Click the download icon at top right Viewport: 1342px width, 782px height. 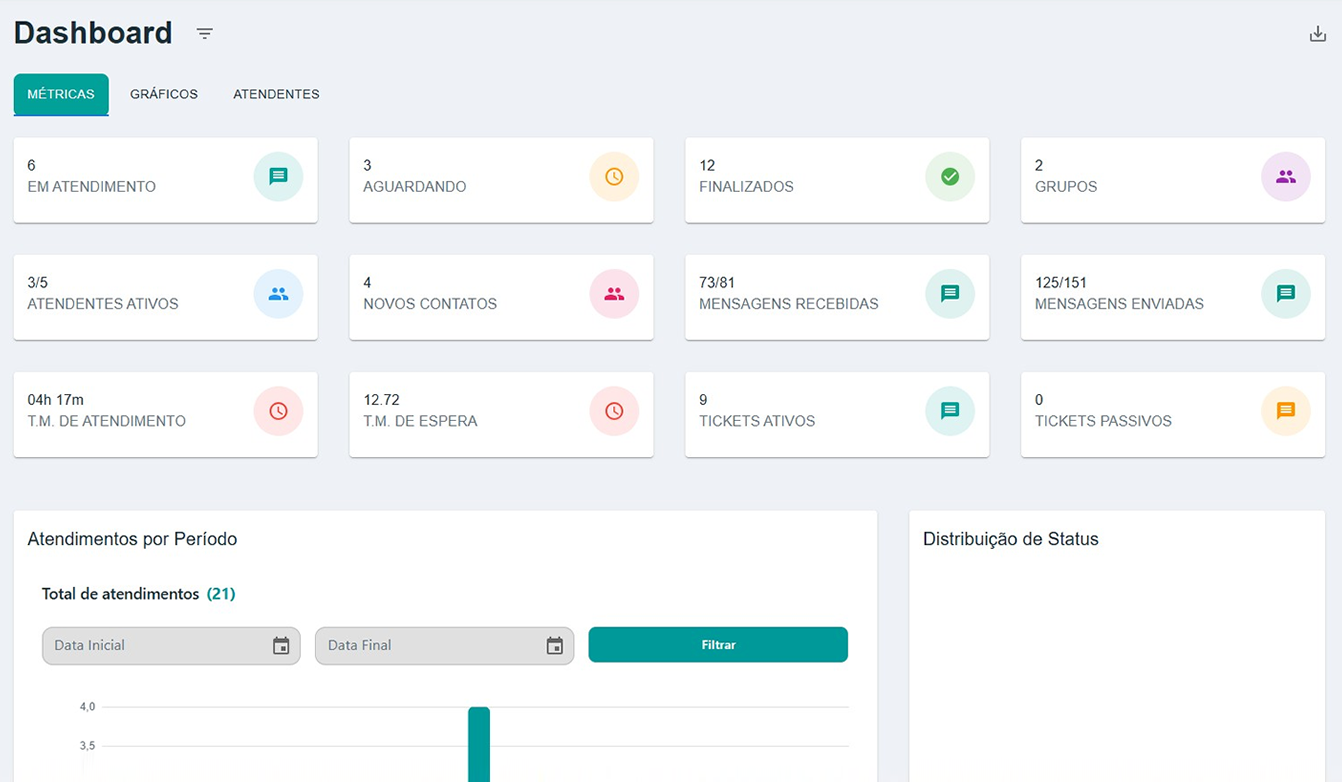click(x=1318, y=34)
